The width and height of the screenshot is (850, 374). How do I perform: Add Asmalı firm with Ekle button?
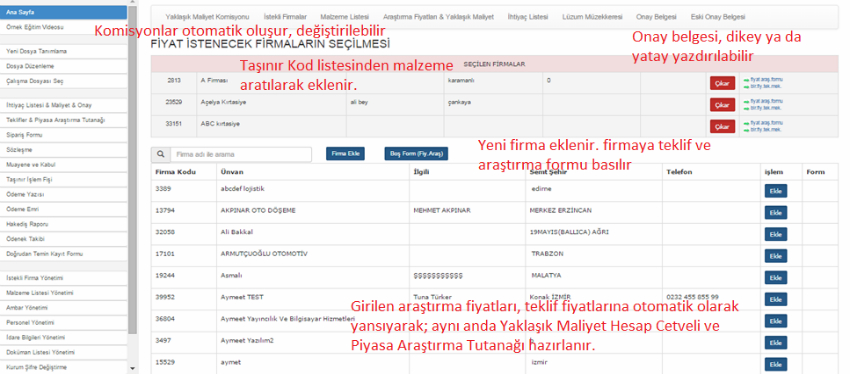(776, 278)
